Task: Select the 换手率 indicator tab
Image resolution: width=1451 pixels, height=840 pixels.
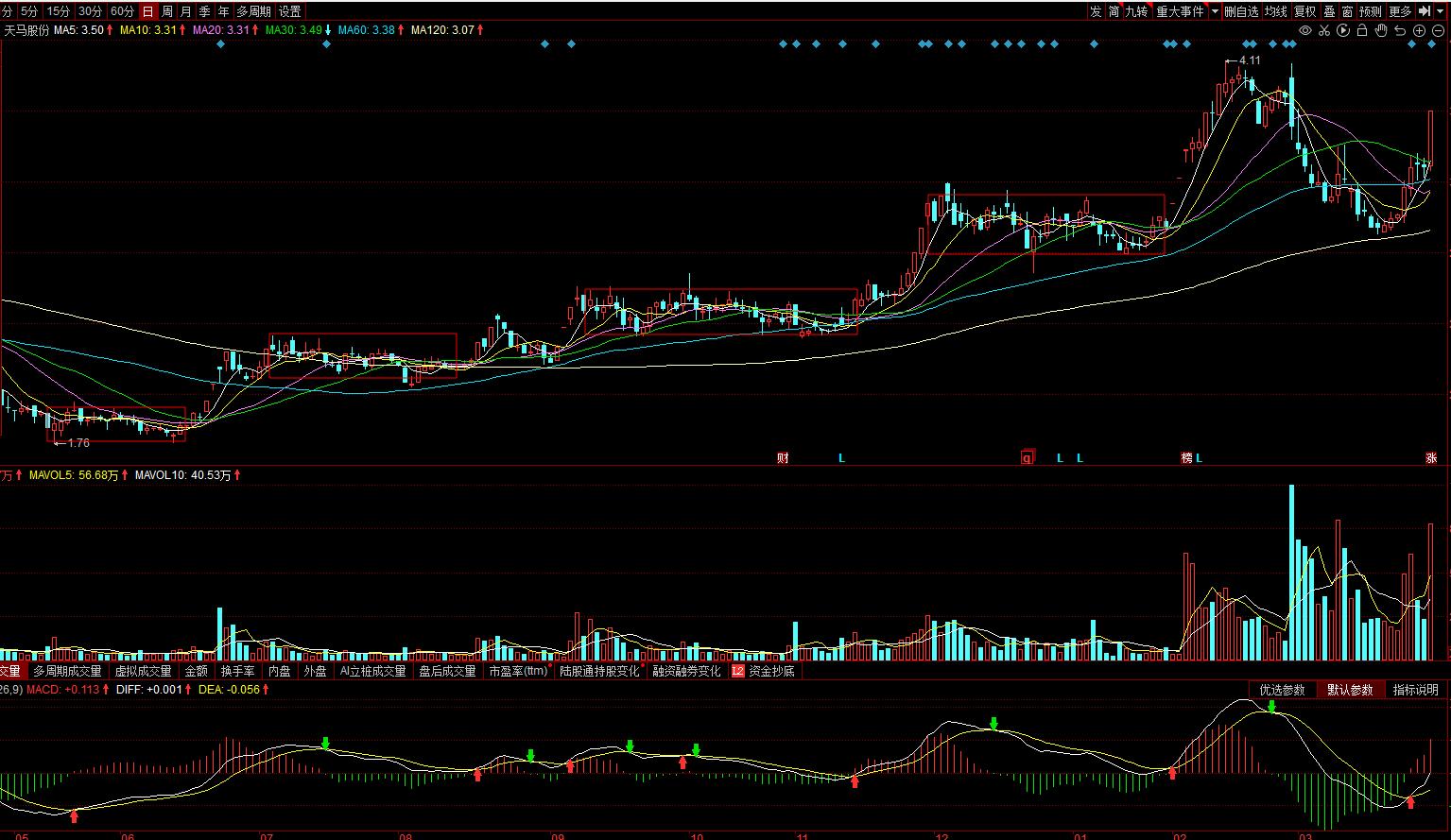Action: click(x=237, y=671)
